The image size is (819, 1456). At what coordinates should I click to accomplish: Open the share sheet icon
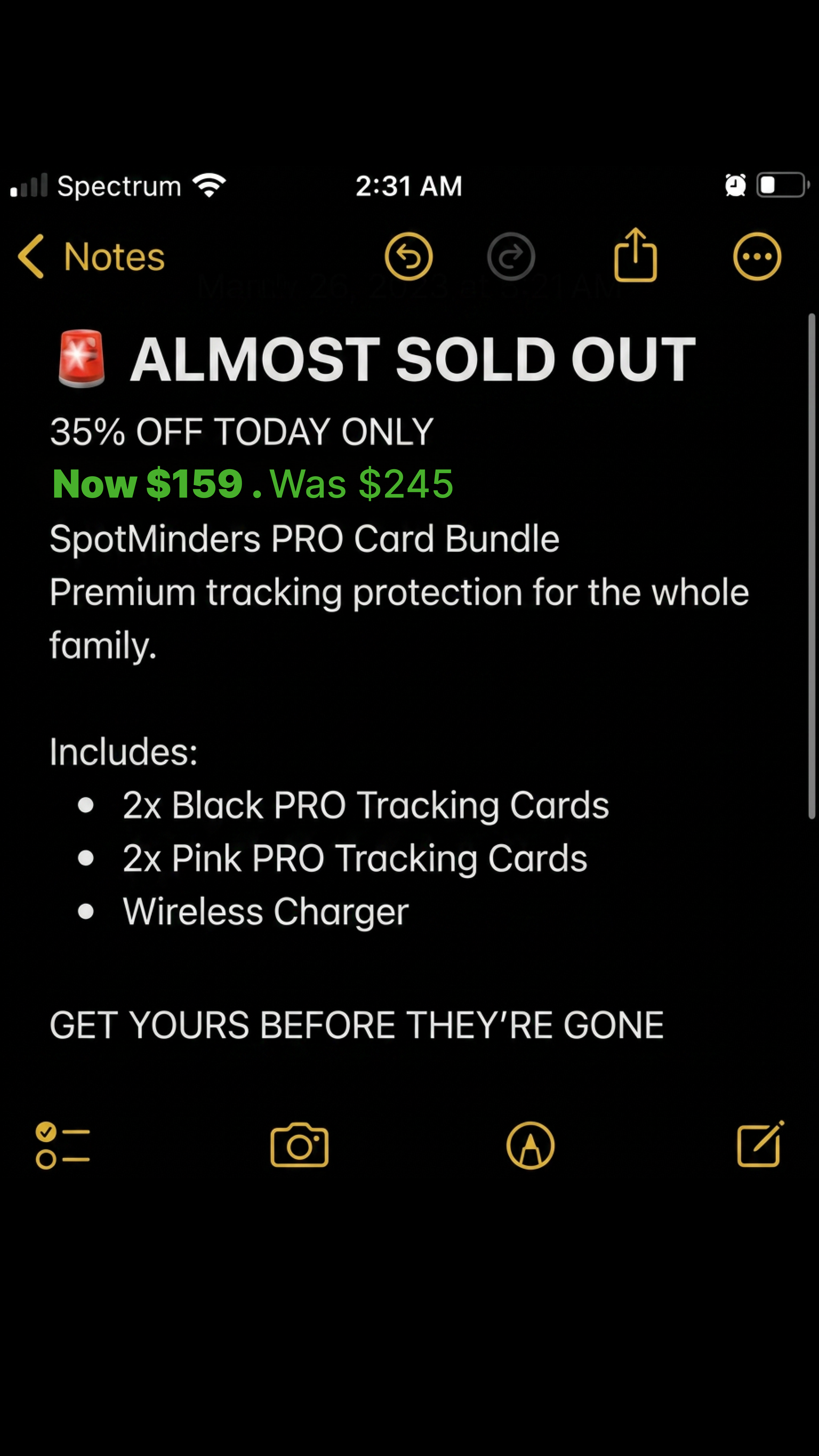click(635, 255)
